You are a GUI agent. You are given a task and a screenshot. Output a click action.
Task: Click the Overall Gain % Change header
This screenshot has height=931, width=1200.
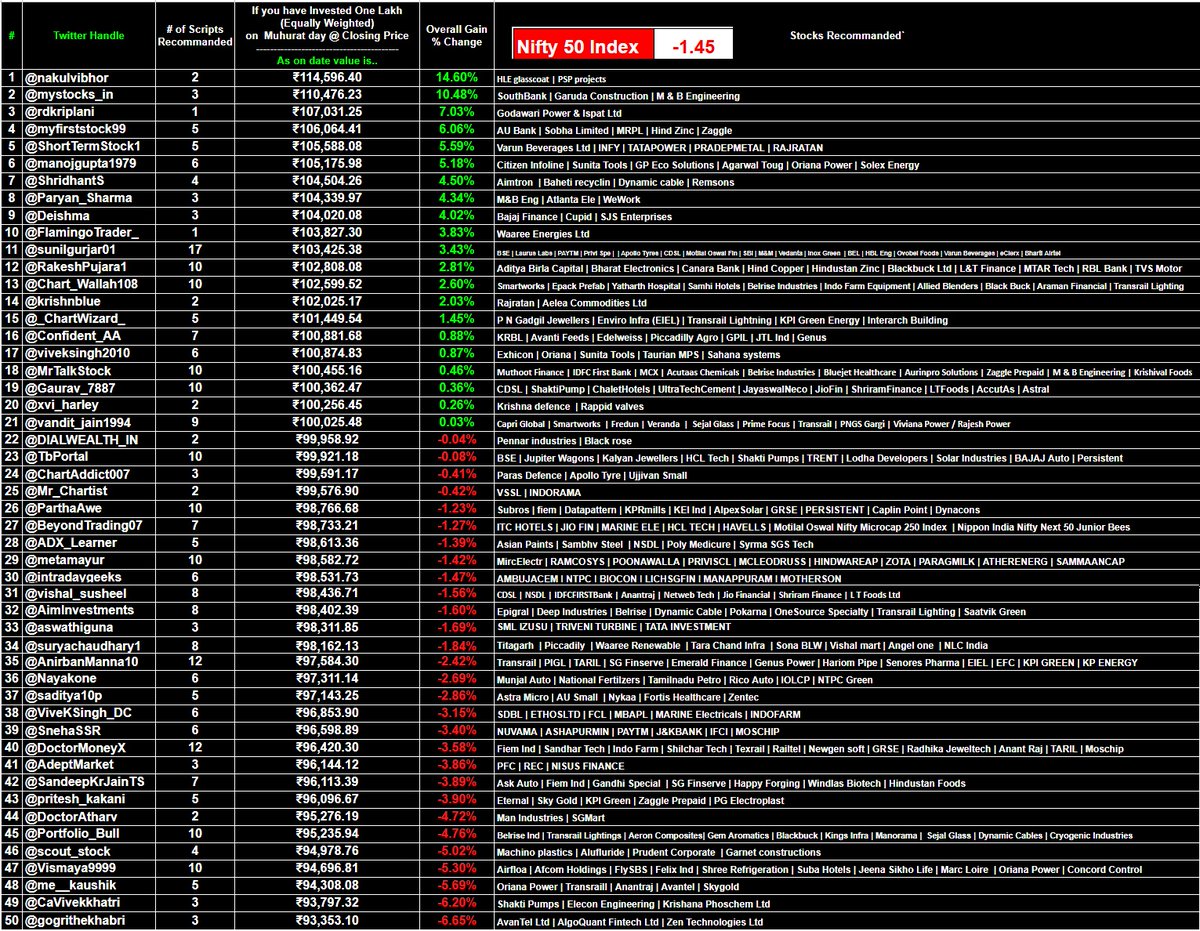pyautogui.click(x=455, y=36)
